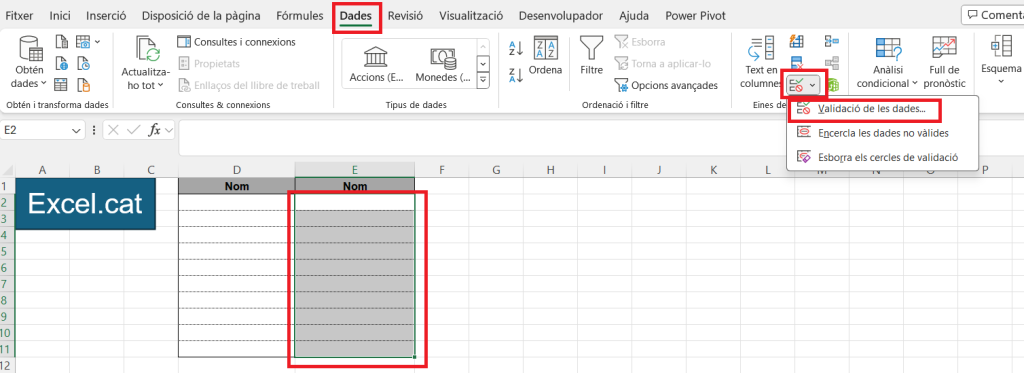The image size is (1024, 373).
Task: Switch to the Ajuda tab
Action: click(x=634, y=16)
